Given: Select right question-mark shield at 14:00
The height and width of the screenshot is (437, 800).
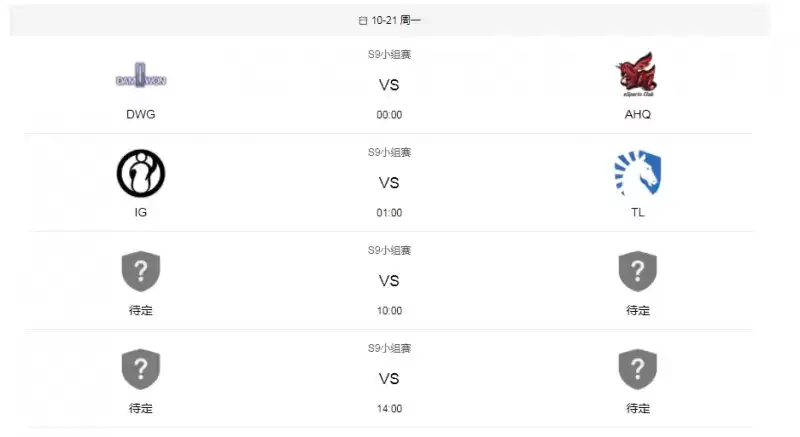Looking at the screenshot, I should (637, 369).
